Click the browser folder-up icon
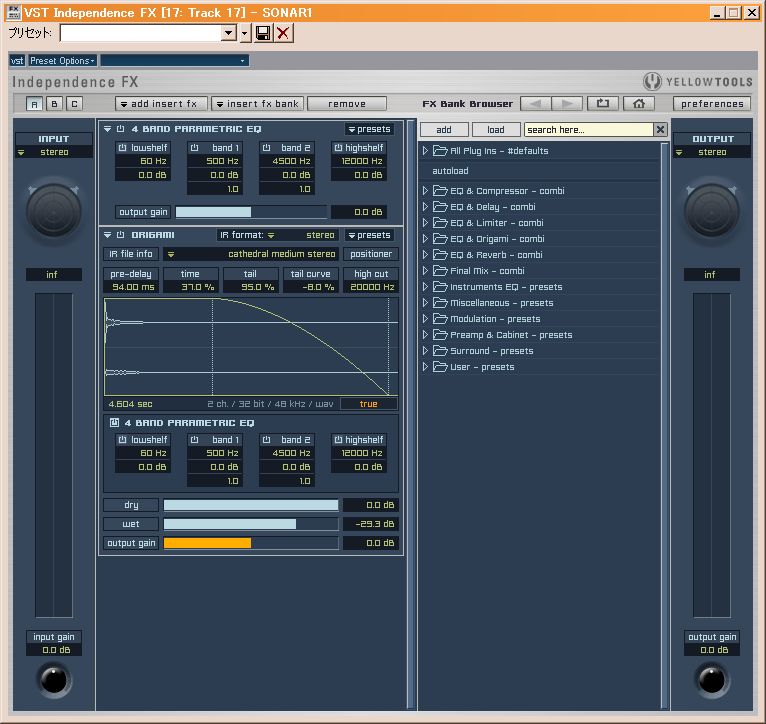This screenshot has width=766, height=724. (603, 104)
